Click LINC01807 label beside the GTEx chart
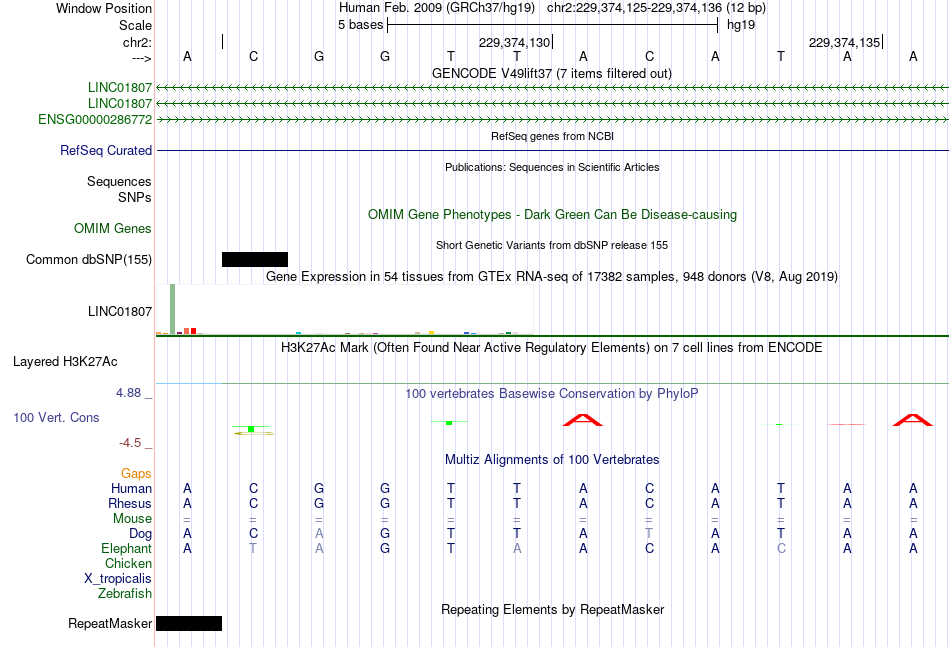The width and height of the screenshot is (950, 647). coord(120,311)
